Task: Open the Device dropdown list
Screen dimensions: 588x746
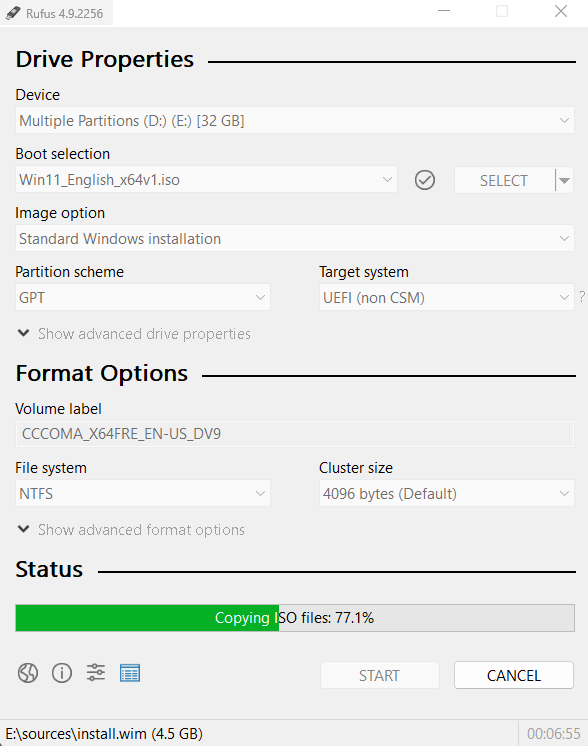Action: coord(294,120)
